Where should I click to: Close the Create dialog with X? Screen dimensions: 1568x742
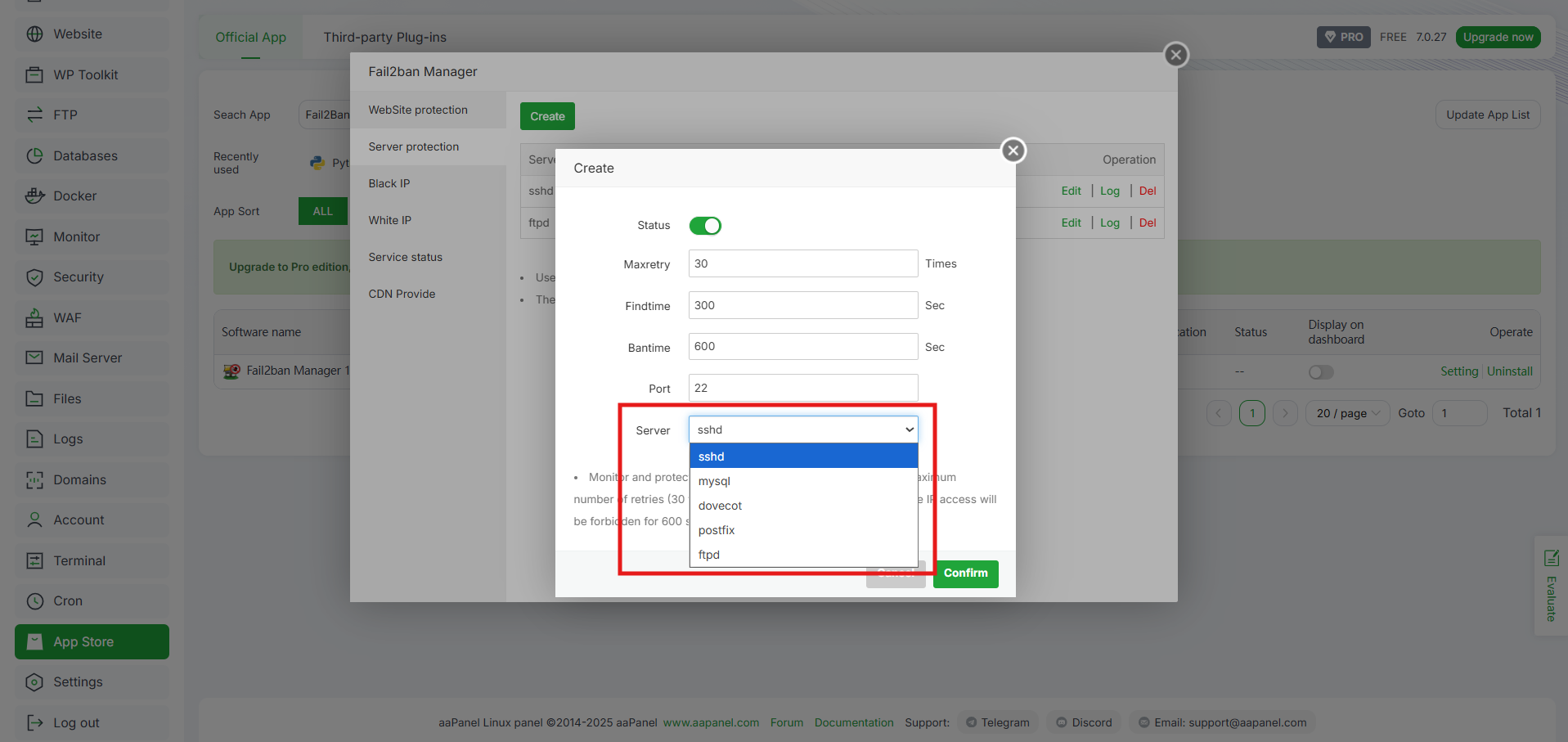(1013, 151)
